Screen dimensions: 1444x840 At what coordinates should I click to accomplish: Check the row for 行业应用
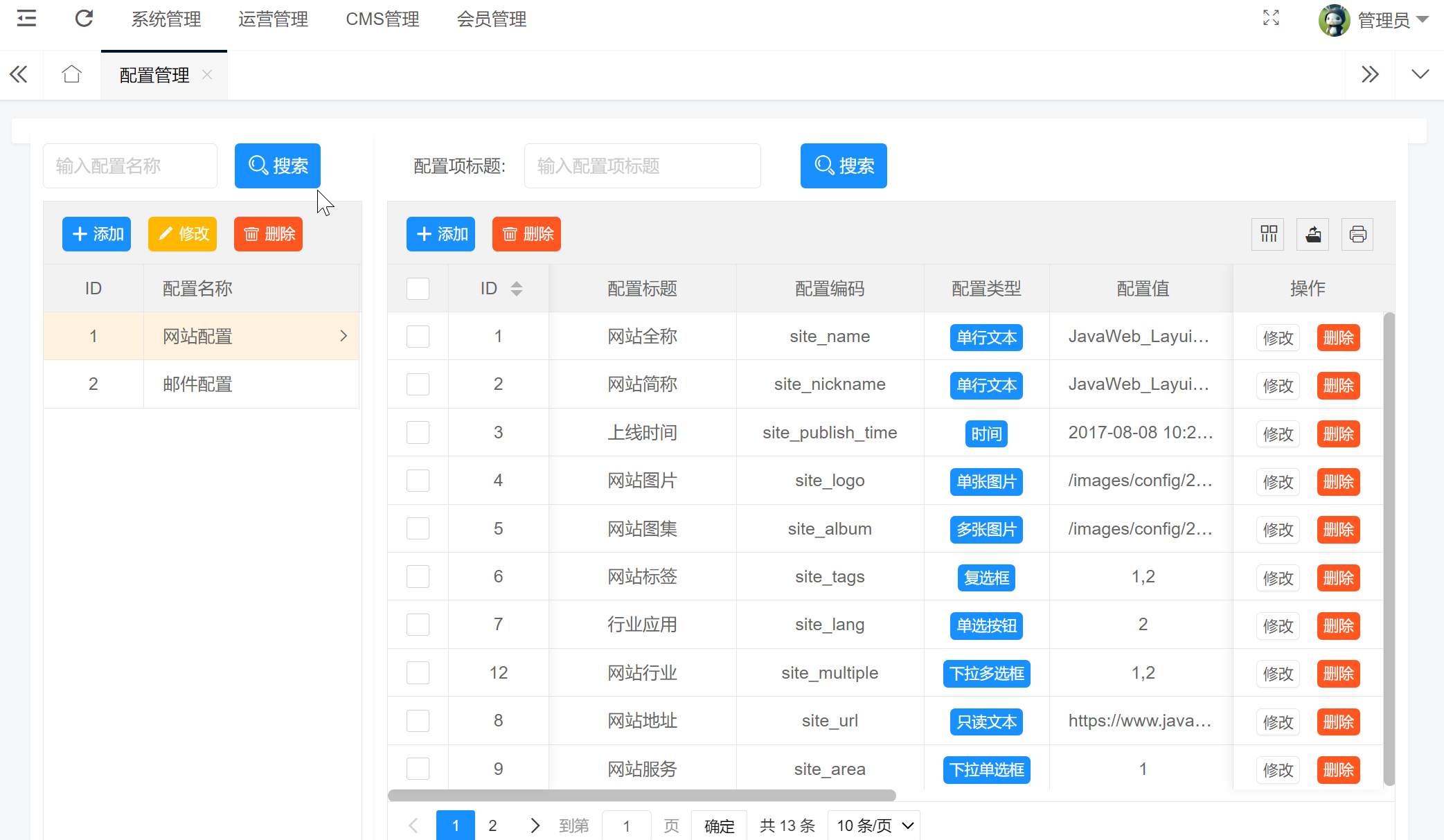click(418, 625)
